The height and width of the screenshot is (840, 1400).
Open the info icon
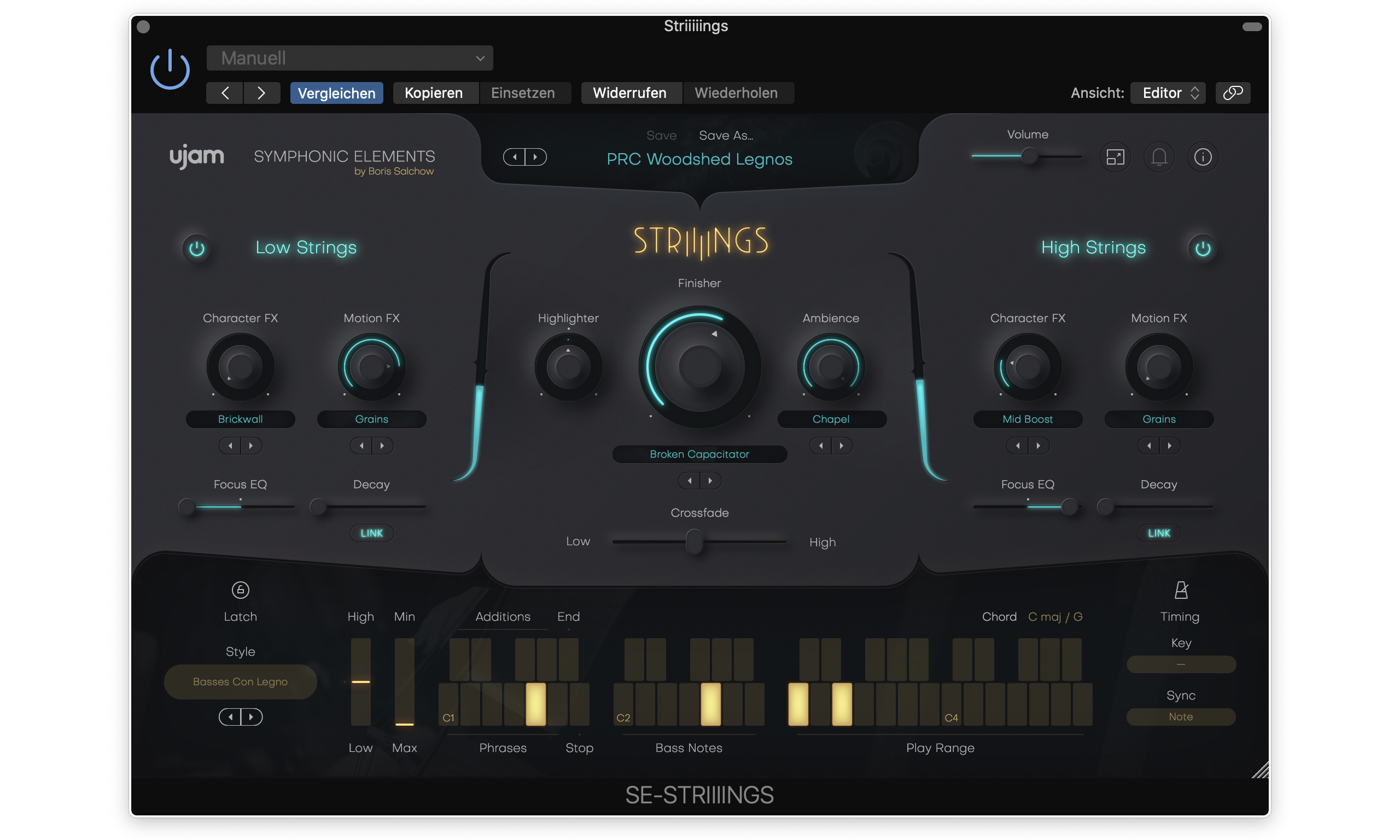(x=1203, y=157)
